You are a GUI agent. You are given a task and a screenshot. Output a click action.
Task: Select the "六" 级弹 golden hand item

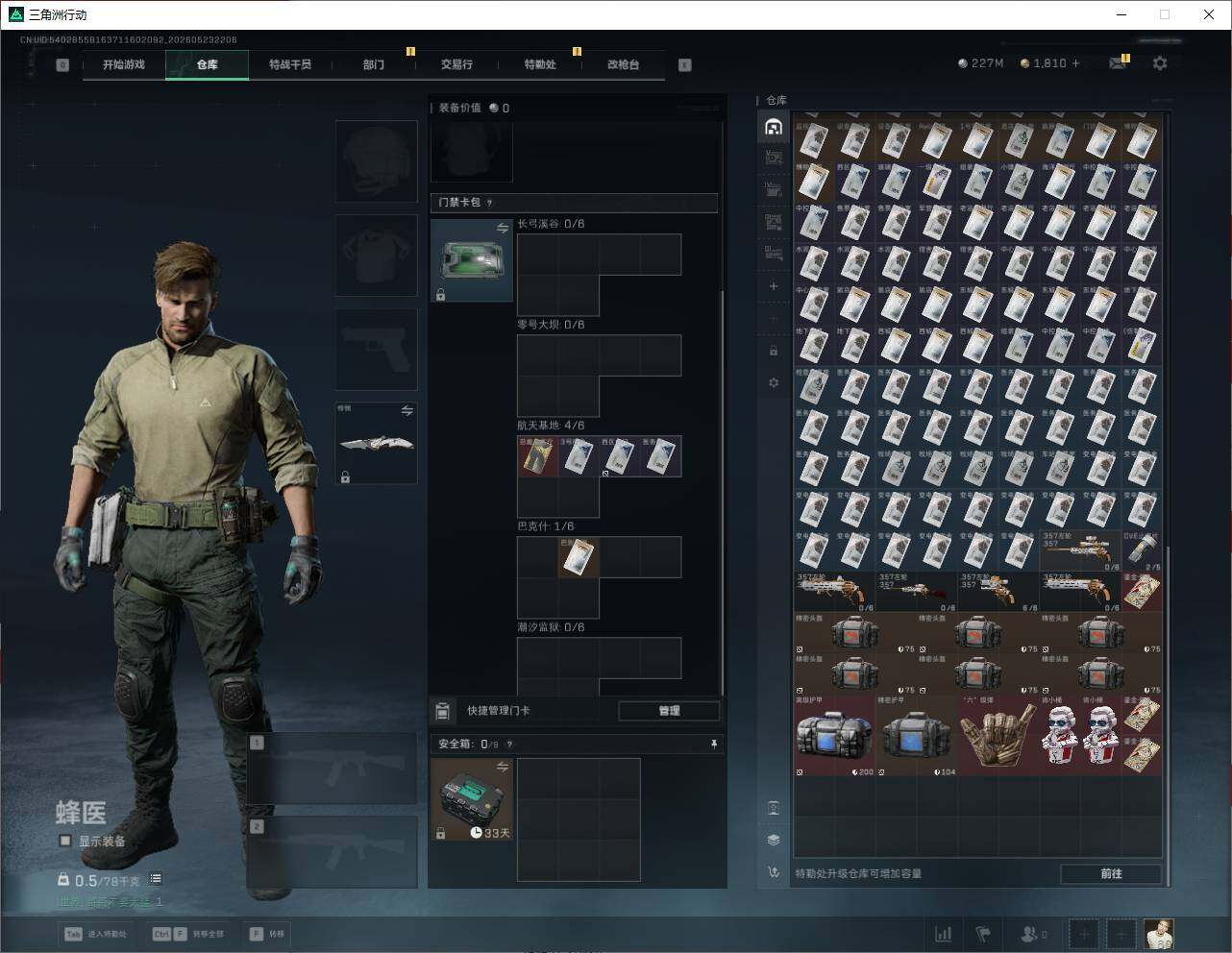coord(998,736)
